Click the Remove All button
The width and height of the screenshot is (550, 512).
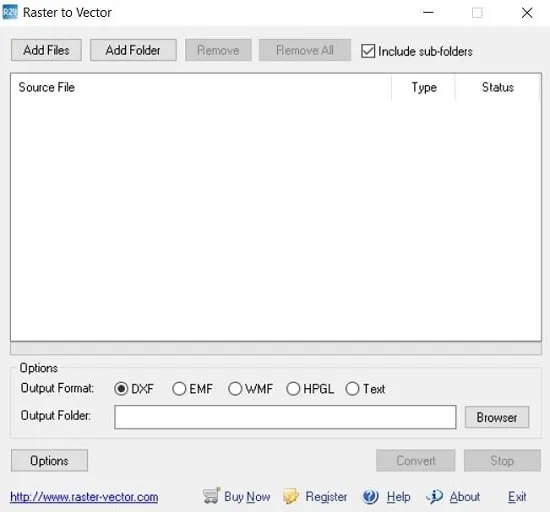(x=305, y=50)
